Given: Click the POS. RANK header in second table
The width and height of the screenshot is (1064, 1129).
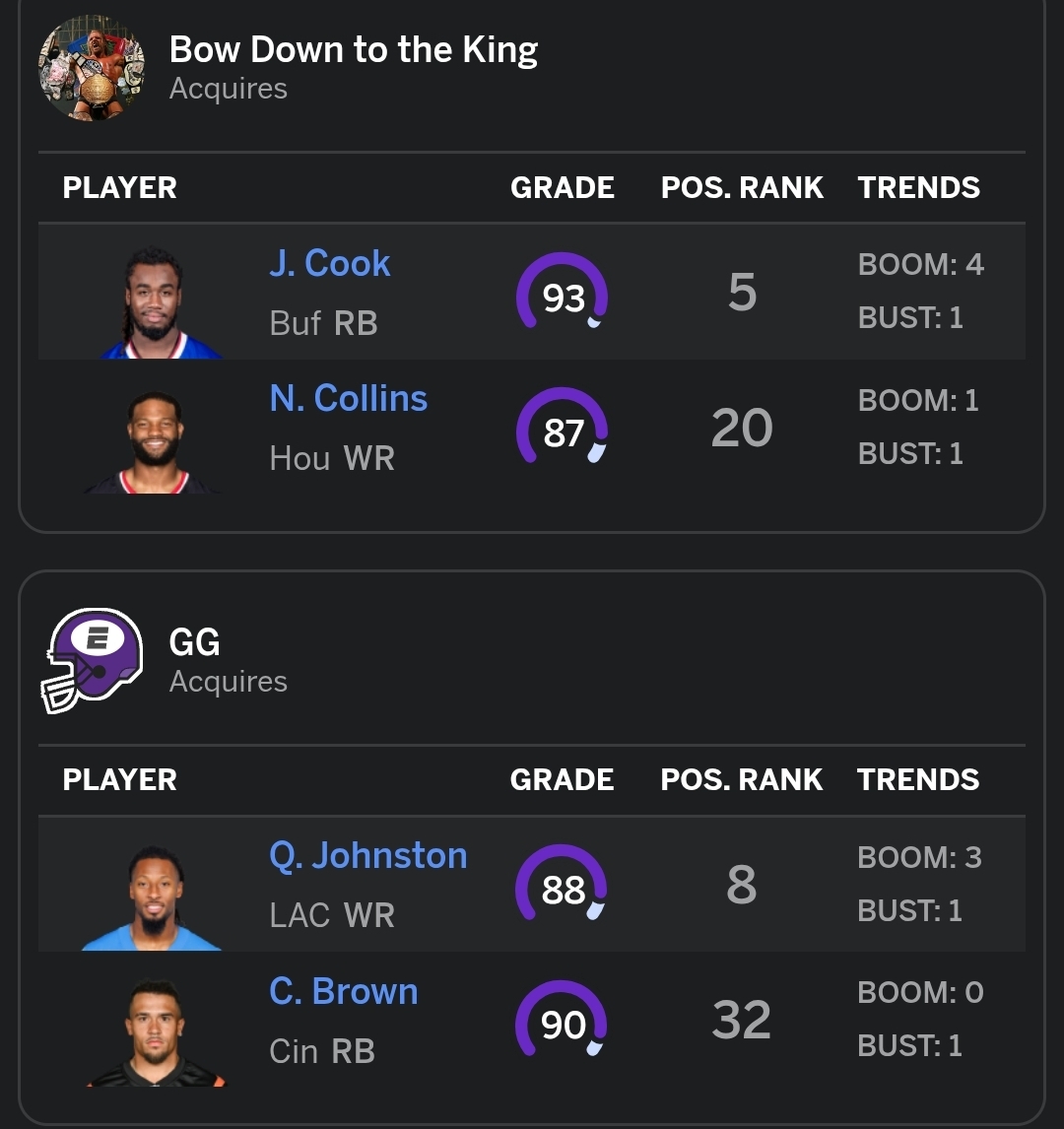Looking at the screenshot, I should [x=742, y=780].
